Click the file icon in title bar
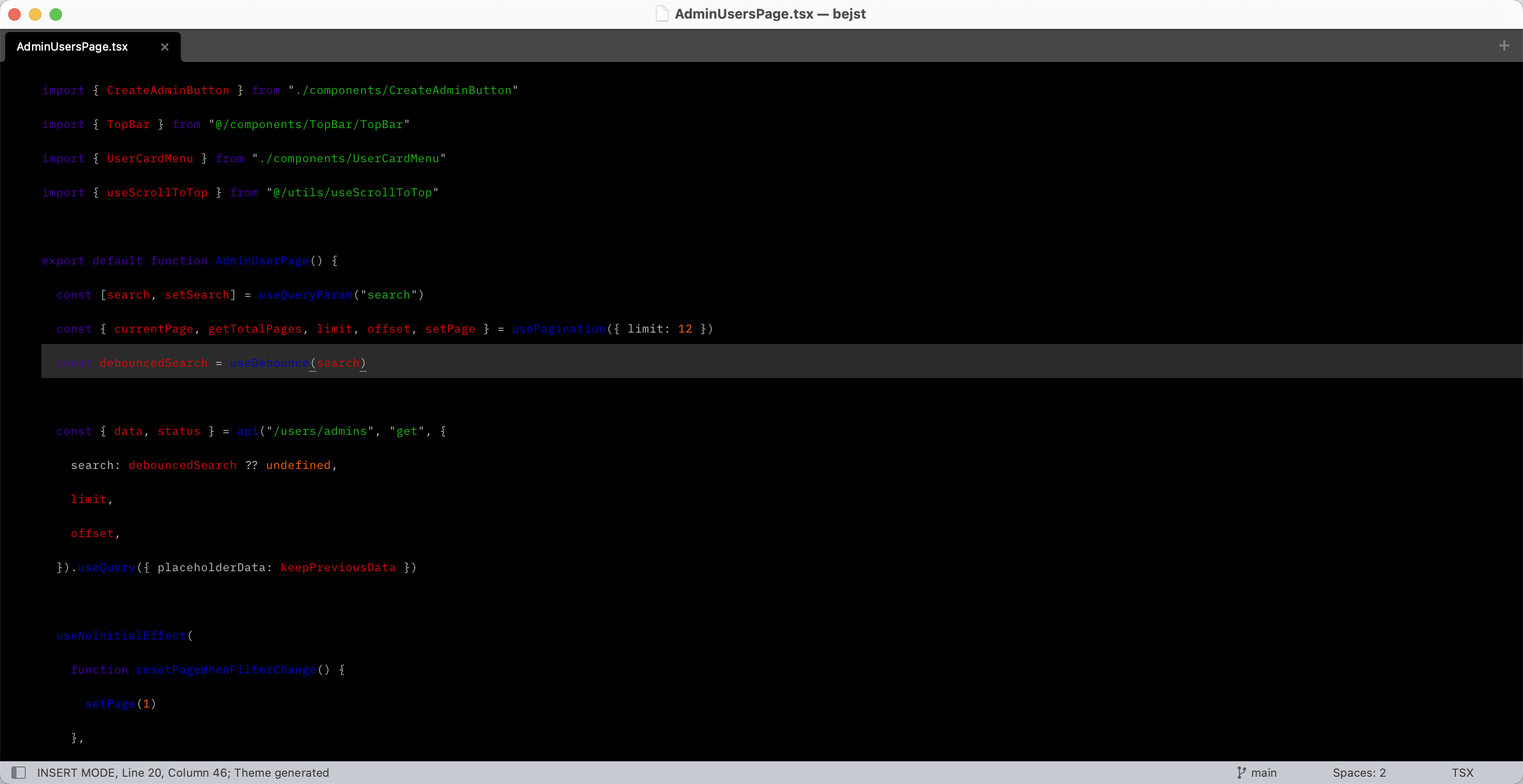The height and width of the screenshot is (784, 1523). (662, 13)
